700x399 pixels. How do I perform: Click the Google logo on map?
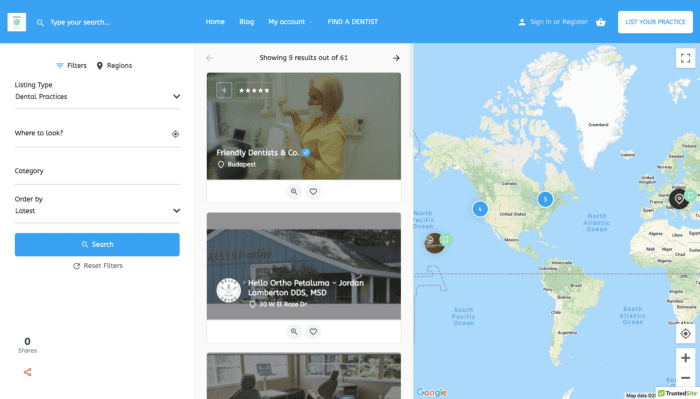pyautogui.click(x=431, y=392)
